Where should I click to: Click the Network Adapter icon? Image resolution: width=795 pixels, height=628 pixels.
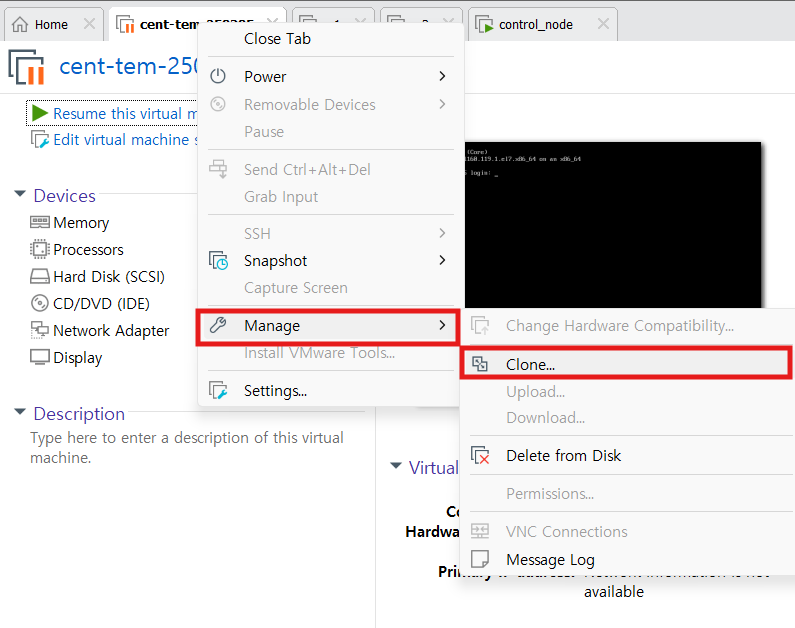click(x=40, y=330)
